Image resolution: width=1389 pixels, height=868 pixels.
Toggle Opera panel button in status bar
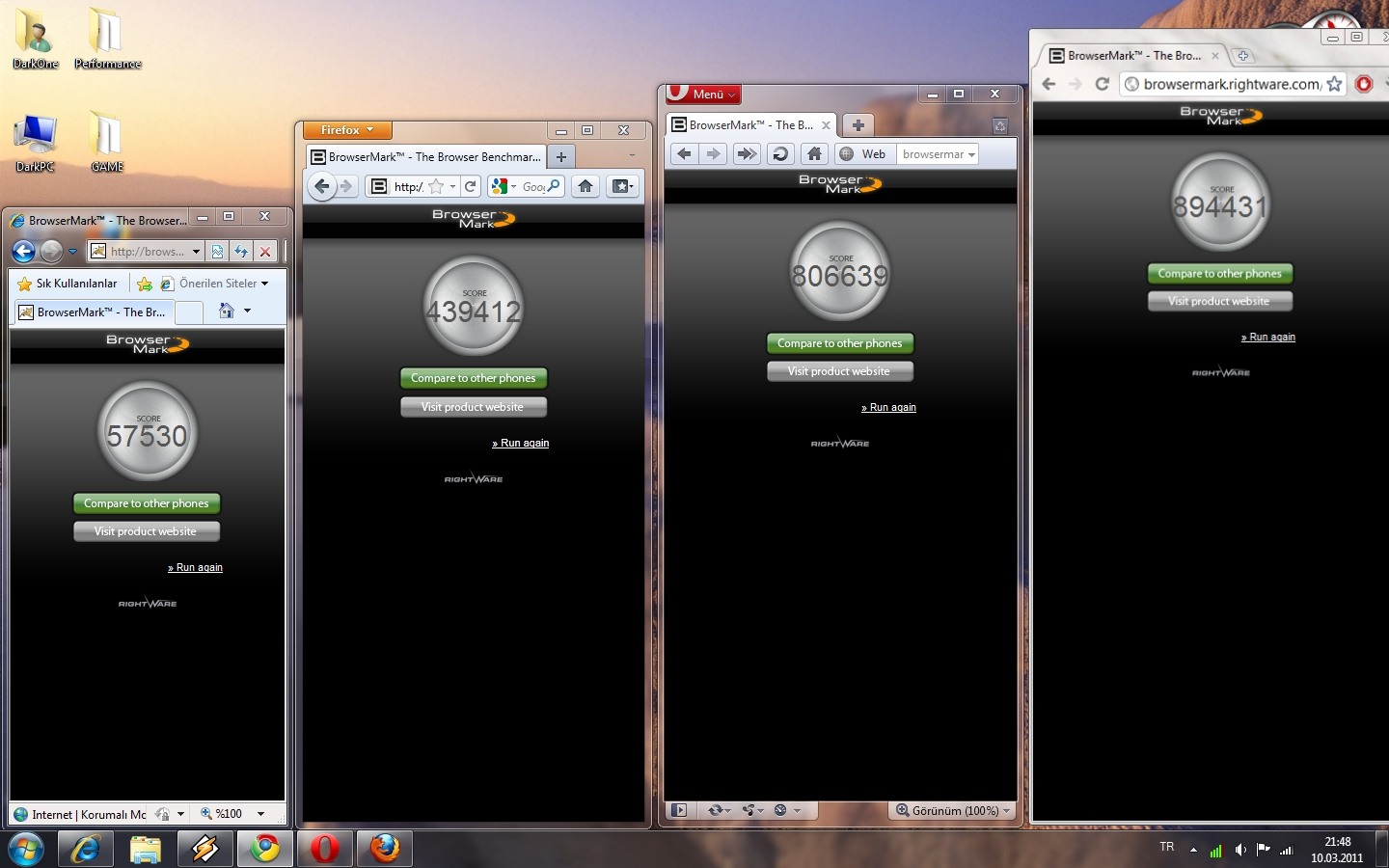coord(679,810)
